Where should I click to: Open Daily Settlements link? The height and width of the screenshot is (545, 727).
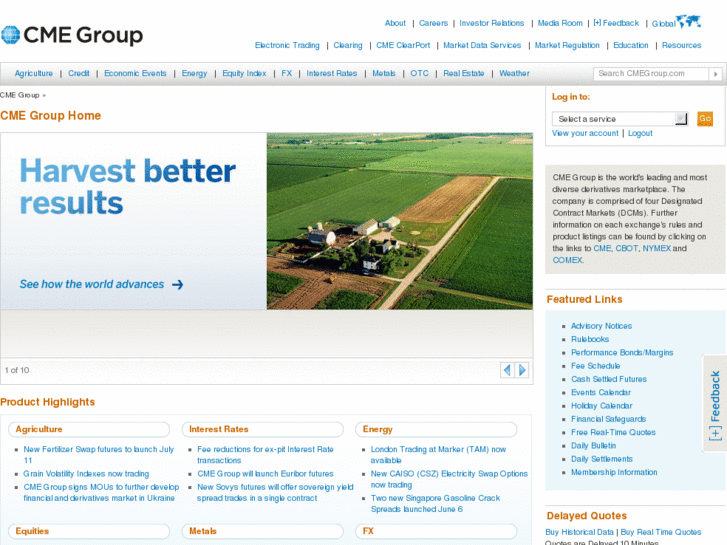pos(602,459)
